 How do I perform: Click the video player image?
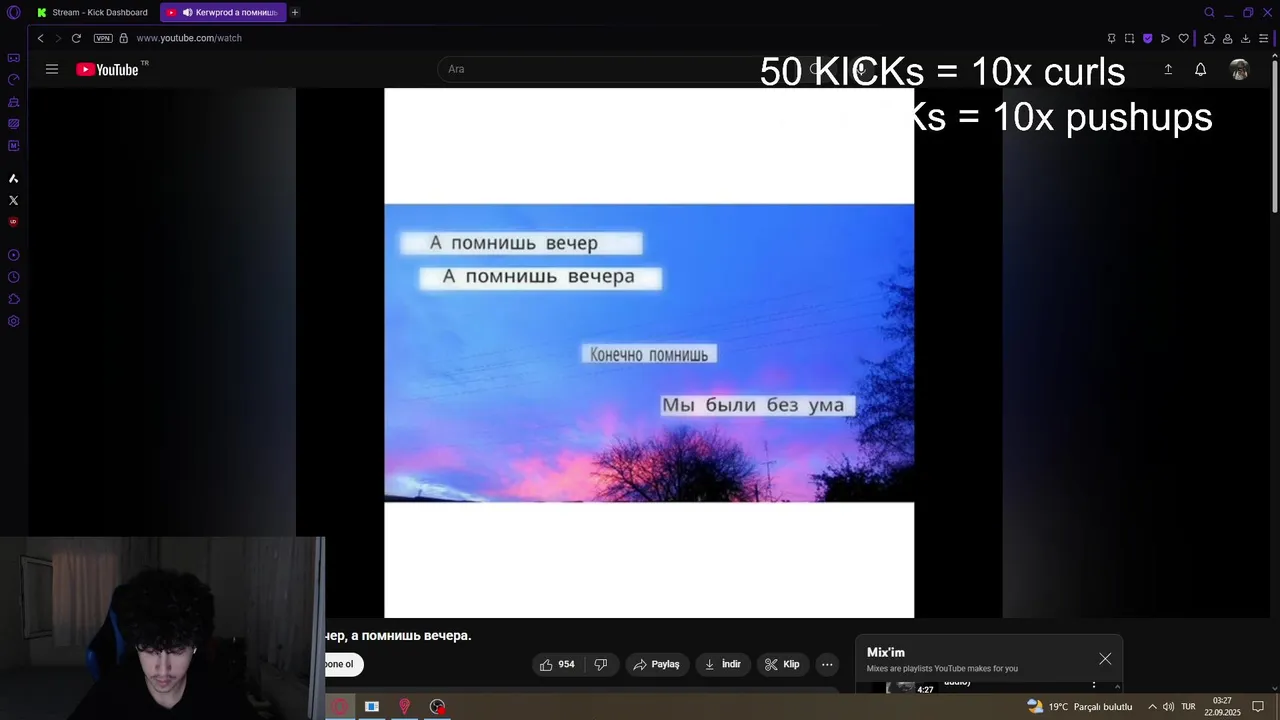[x=649, y=353]
